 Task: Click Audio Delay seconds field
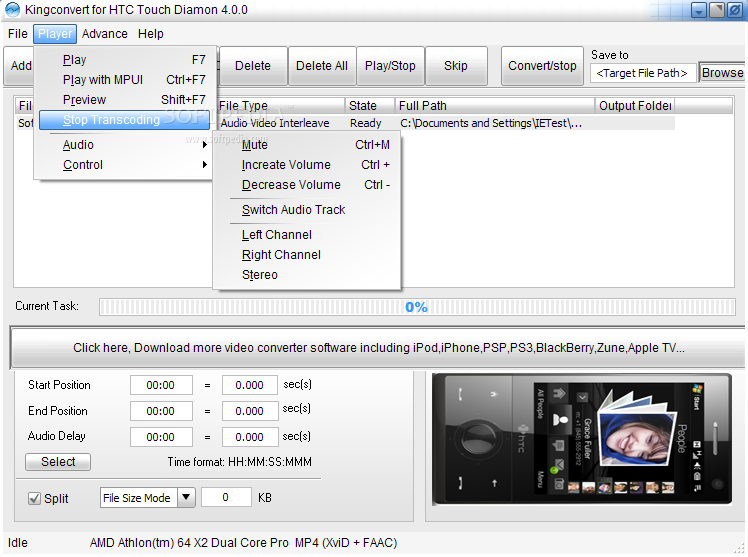249,437
